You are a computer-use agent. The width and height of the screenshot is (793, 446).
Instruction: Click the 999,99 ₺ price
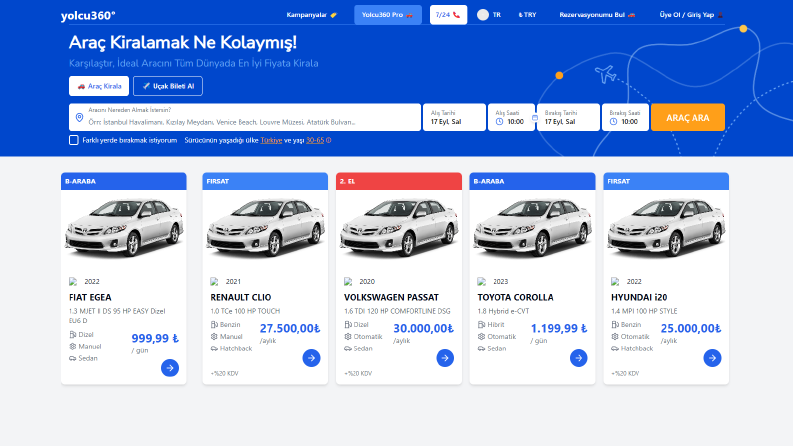point(155,338)
